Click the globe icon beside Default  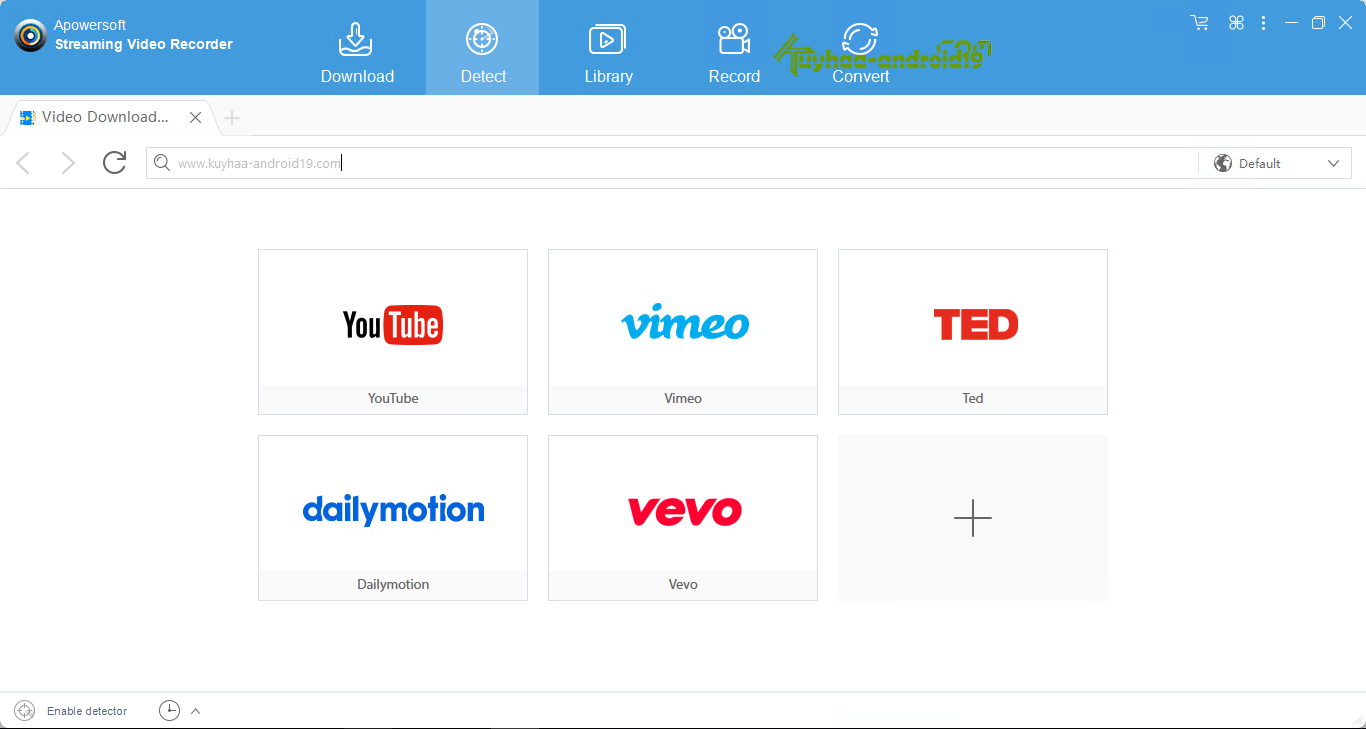click(x=1222, y=163)
